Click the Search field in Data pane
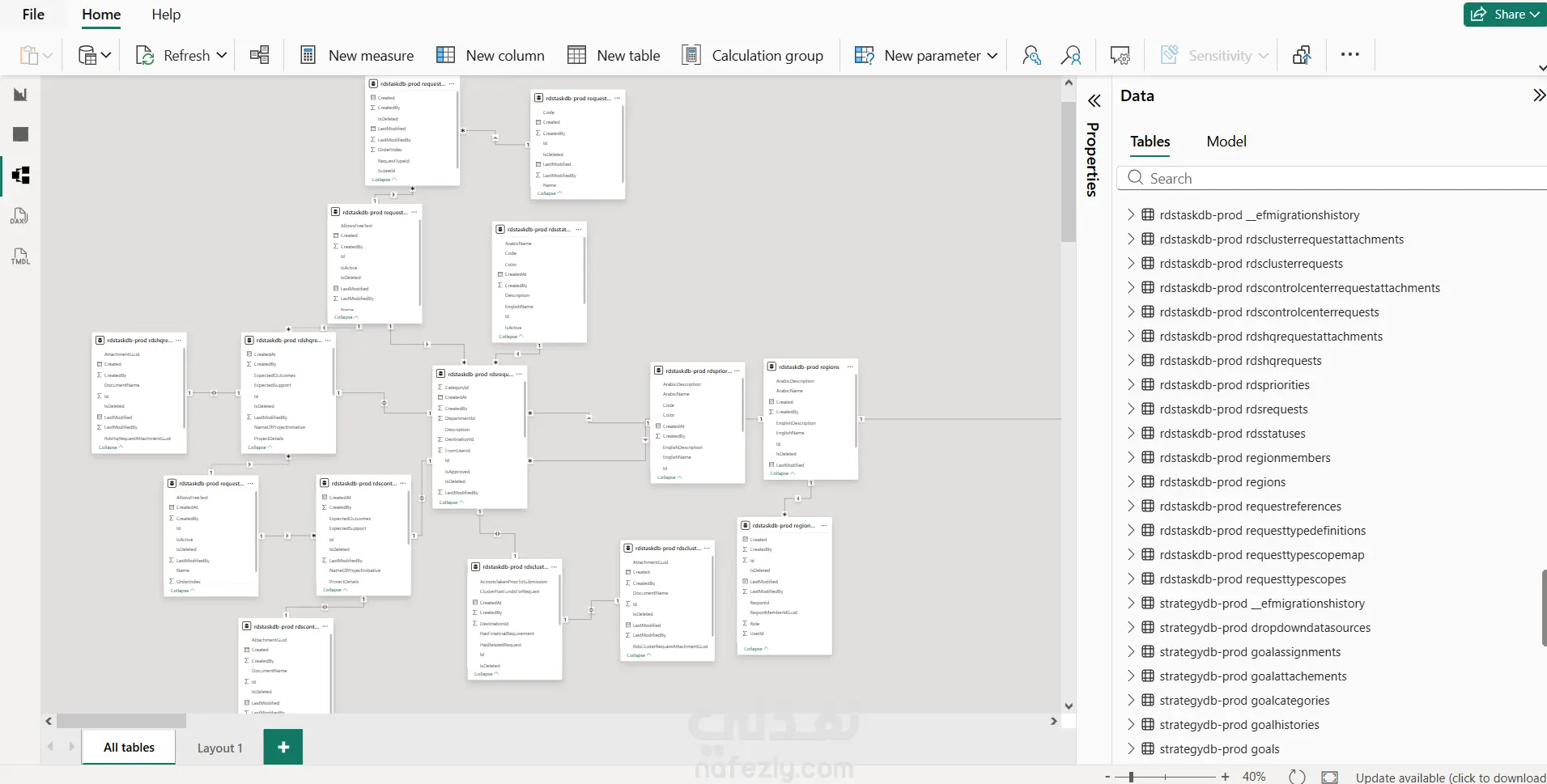This screenshot has width=1547, height=784. (1332, 178)
